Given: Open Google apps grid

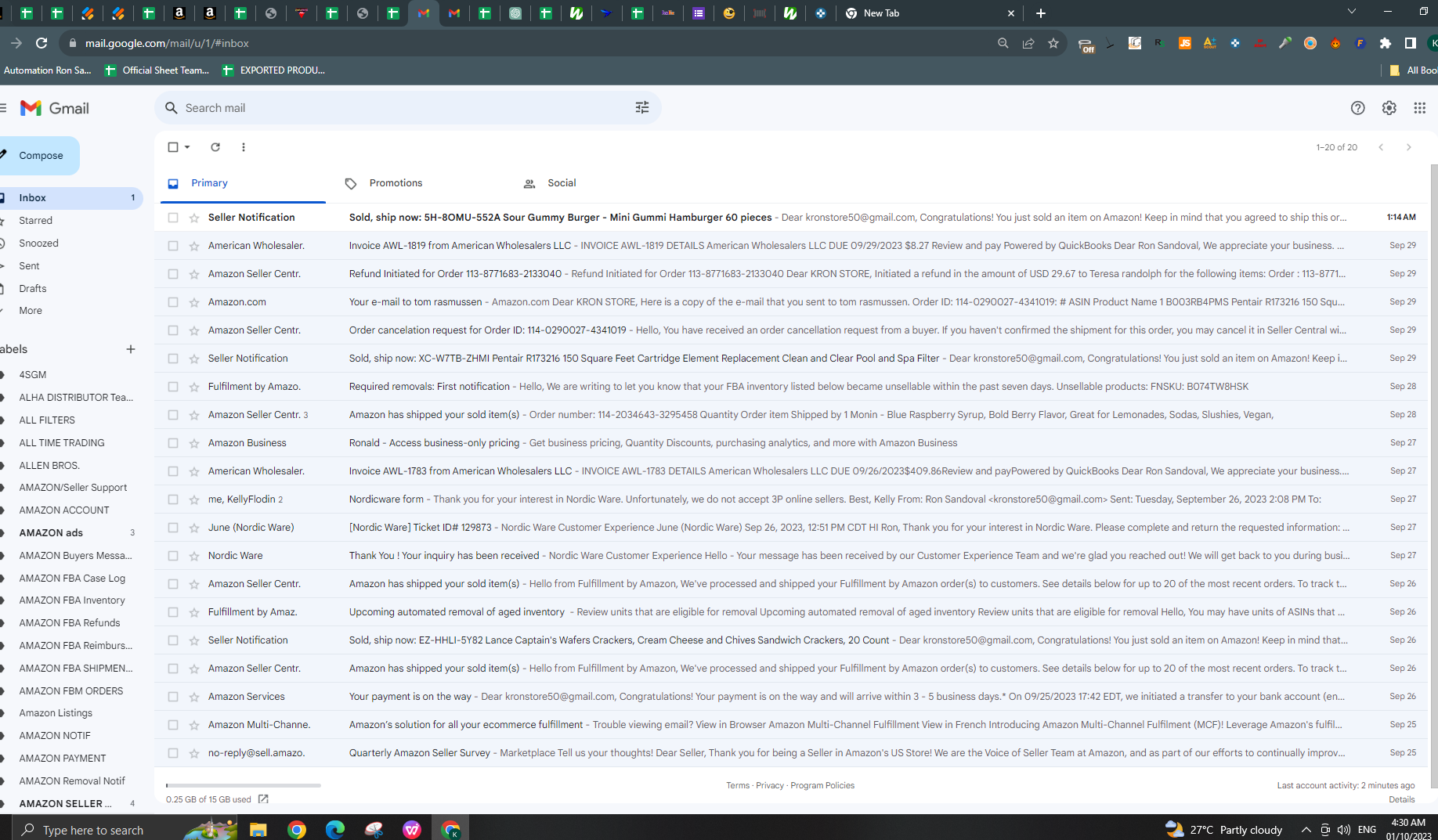Looking at the screenshot, I should (x=1419, y=108).
